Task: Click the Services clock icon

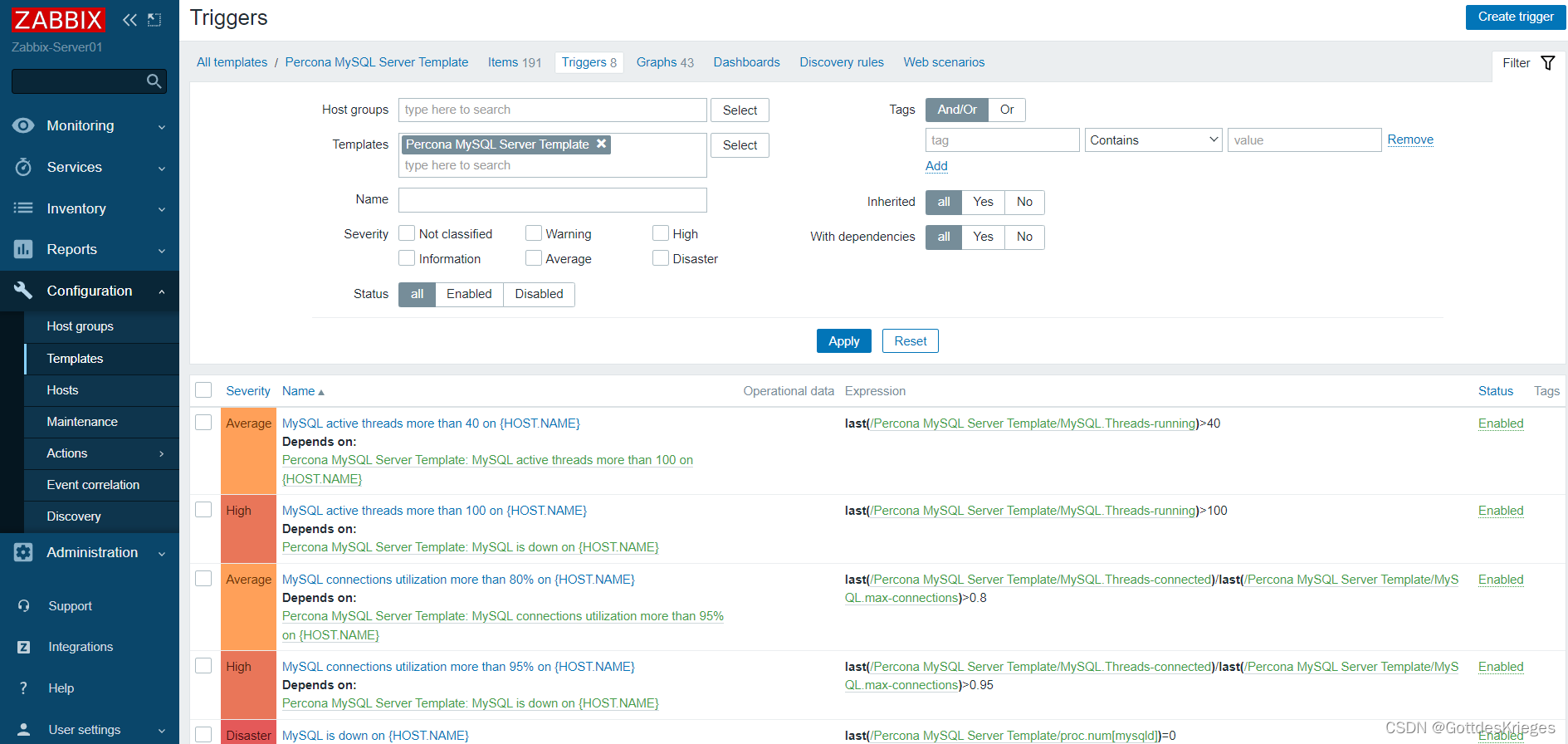Action: pos(23,167)
